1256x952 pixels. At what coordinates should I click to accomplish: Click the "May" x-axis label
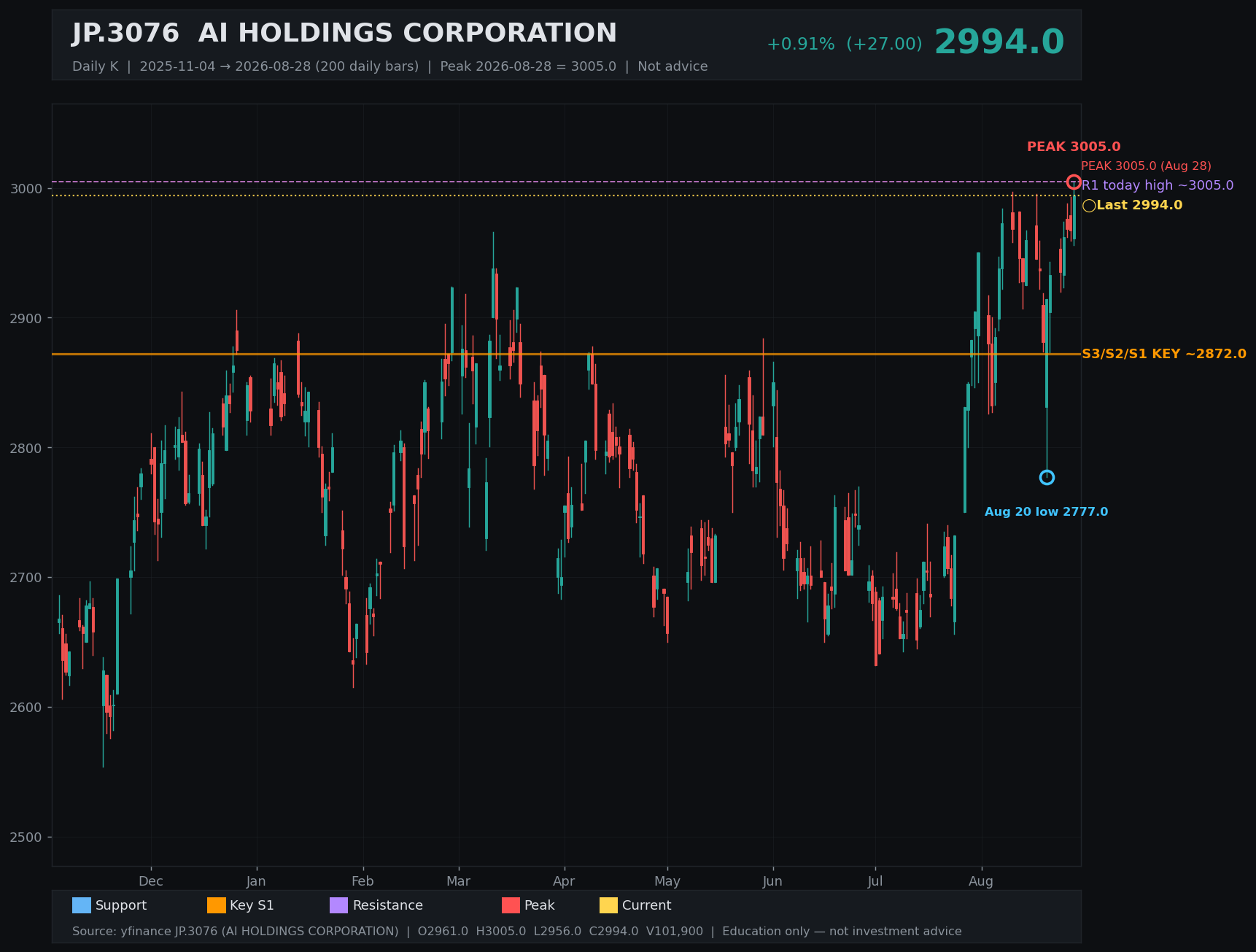pos(667,881)
